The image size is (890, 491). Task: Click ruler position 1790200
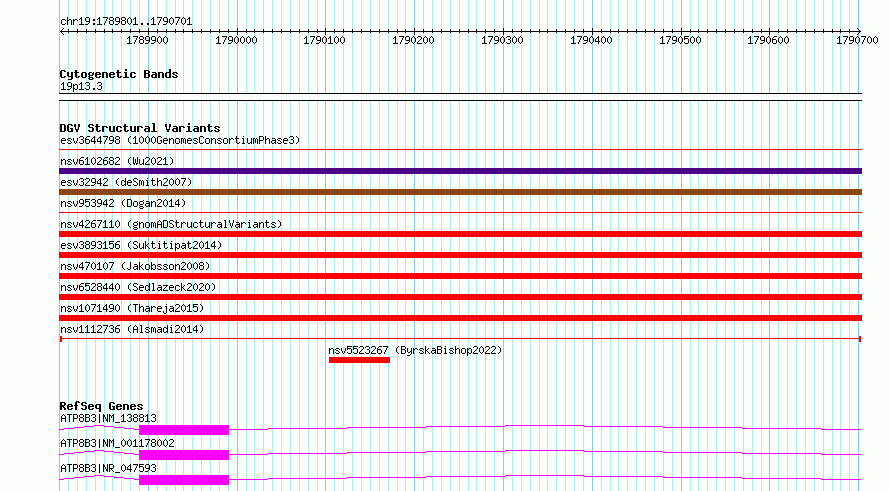point(413,40)
